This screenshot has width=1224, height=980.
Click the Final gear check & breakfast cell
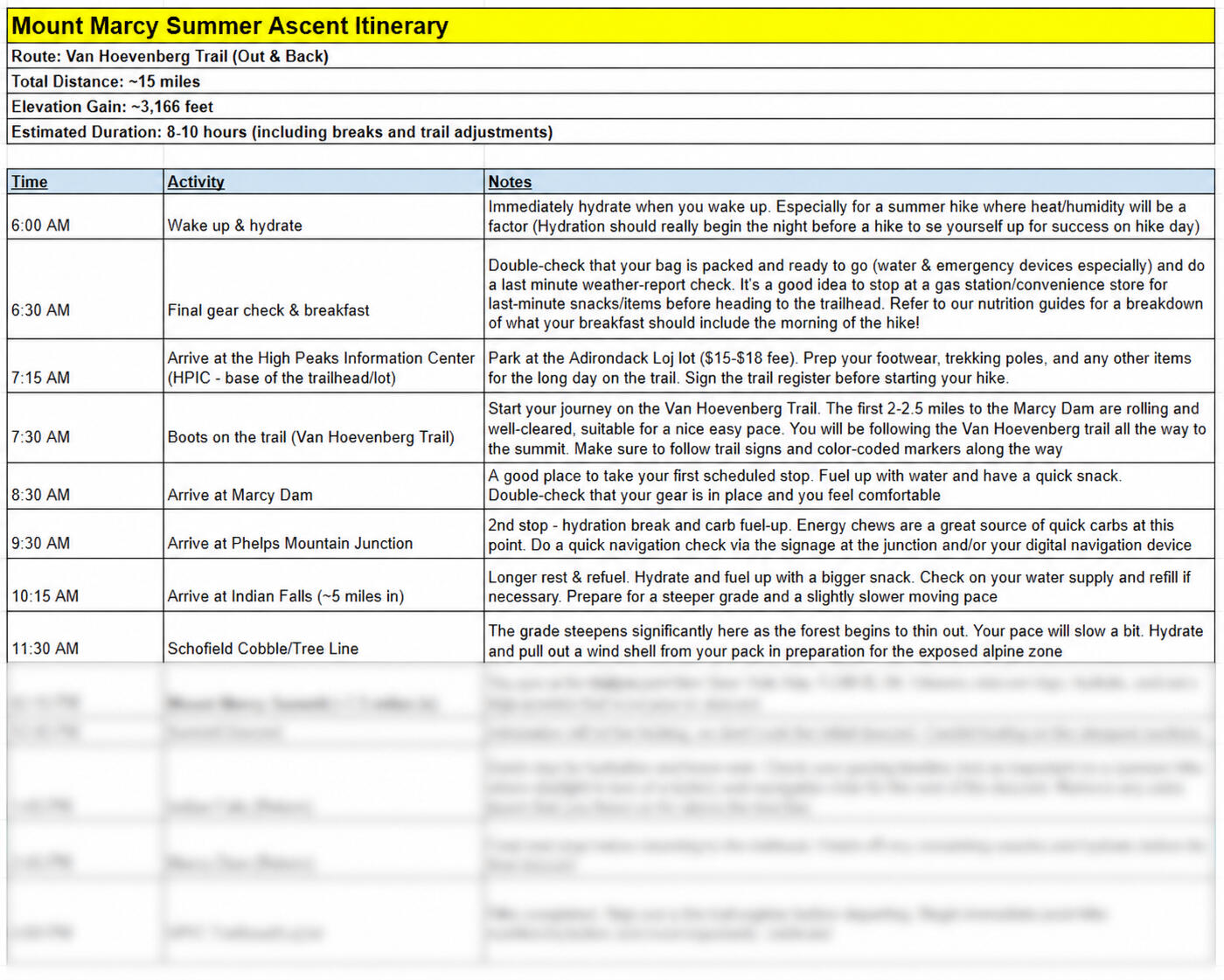pos(323,289)
